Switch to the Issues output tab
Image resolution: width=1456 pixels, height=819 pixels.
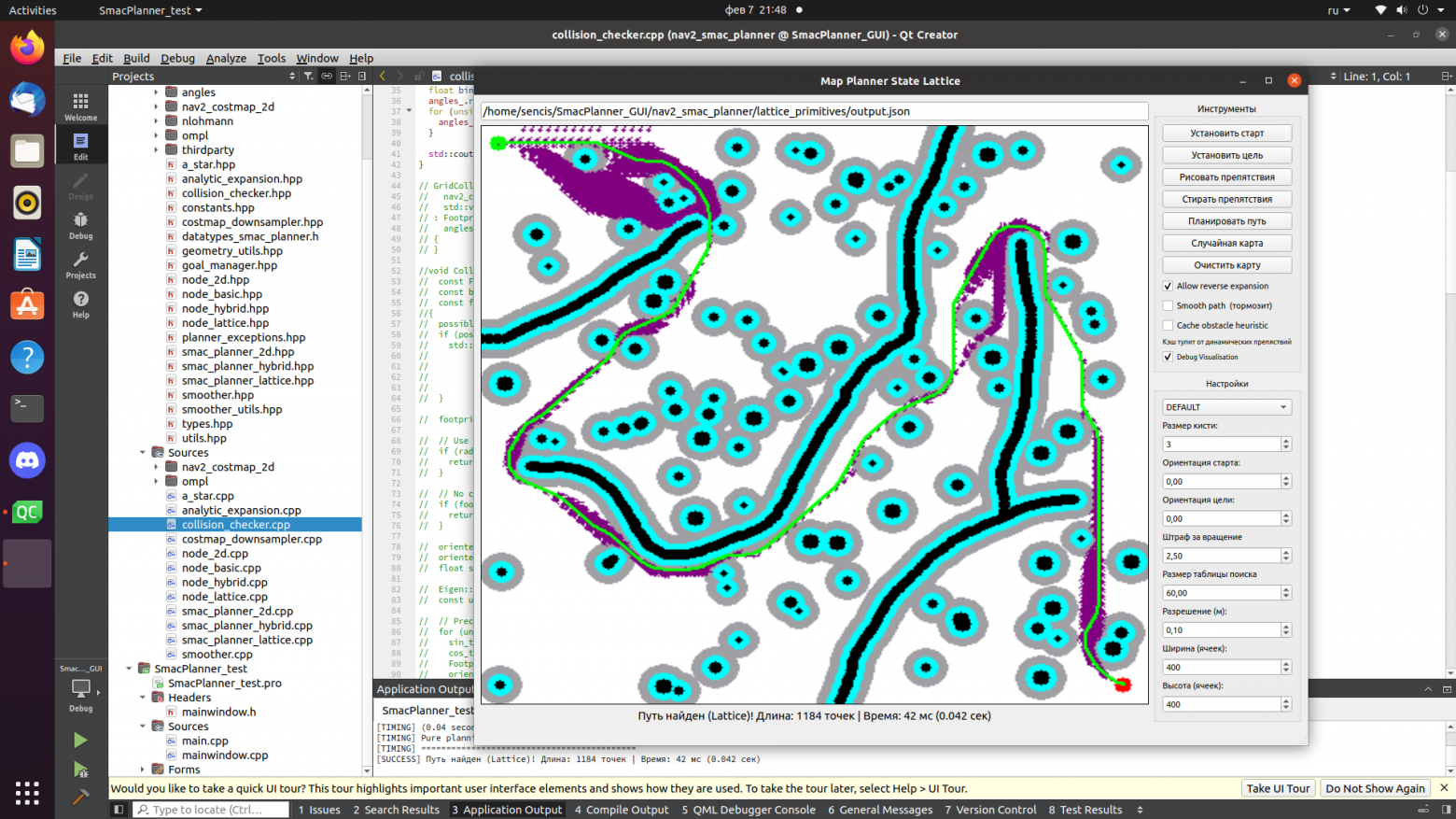pos(319,810)
